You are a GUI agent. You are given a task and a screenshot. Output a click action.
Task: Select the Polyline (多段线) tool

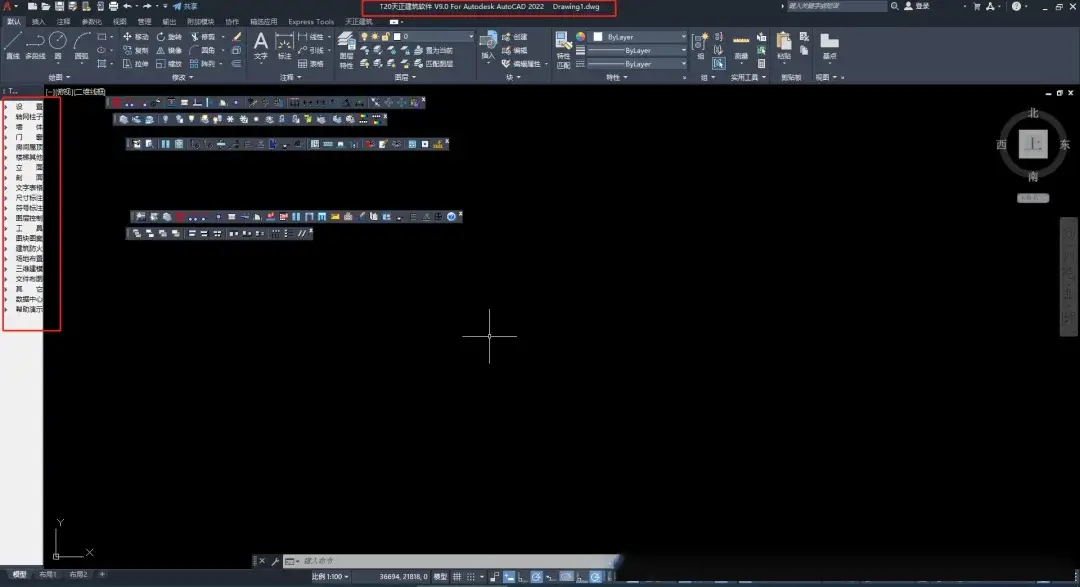(x=35, y=44)
